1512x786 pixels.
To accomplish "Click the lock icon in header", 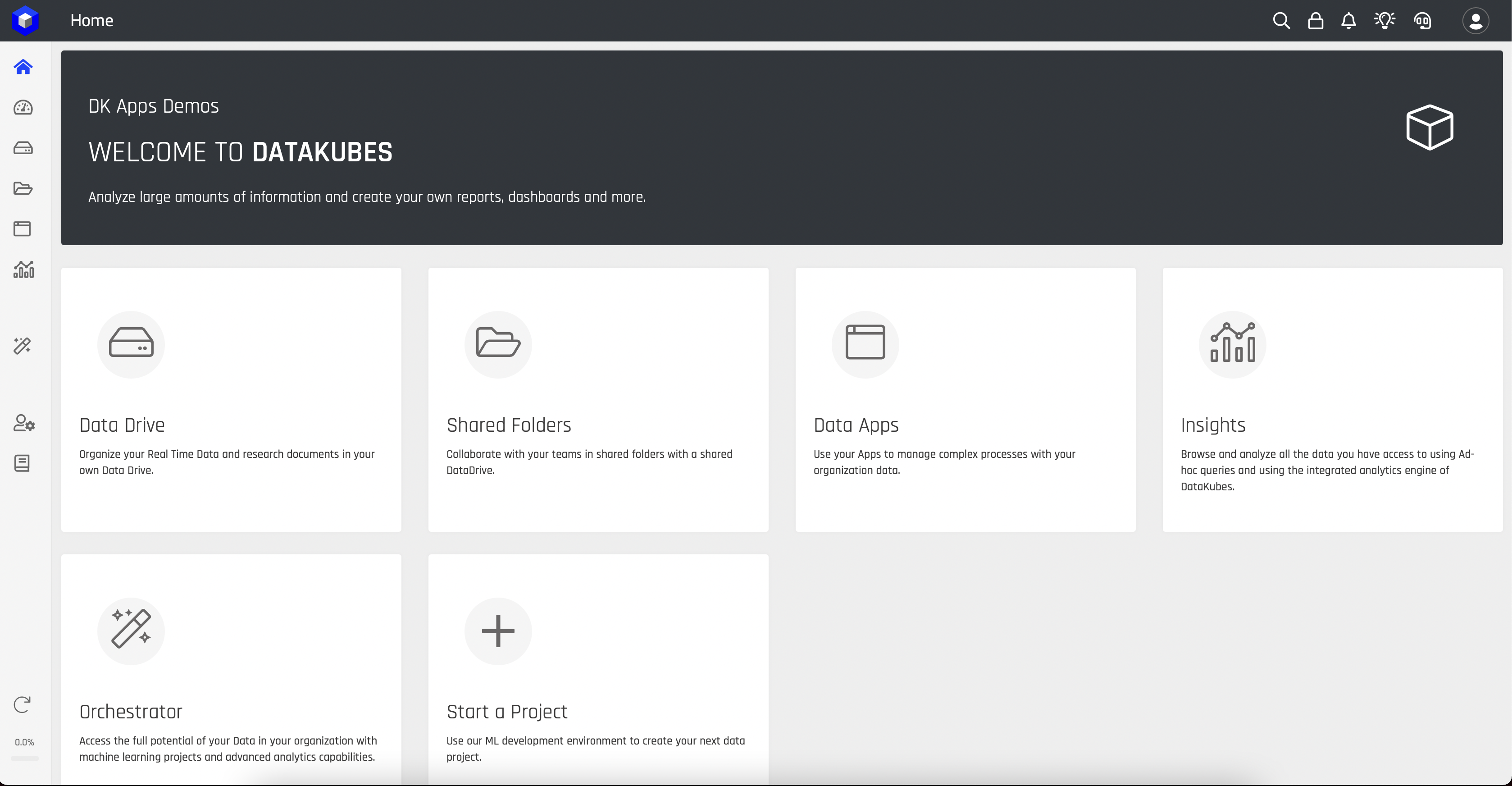I will [1316, 21].
